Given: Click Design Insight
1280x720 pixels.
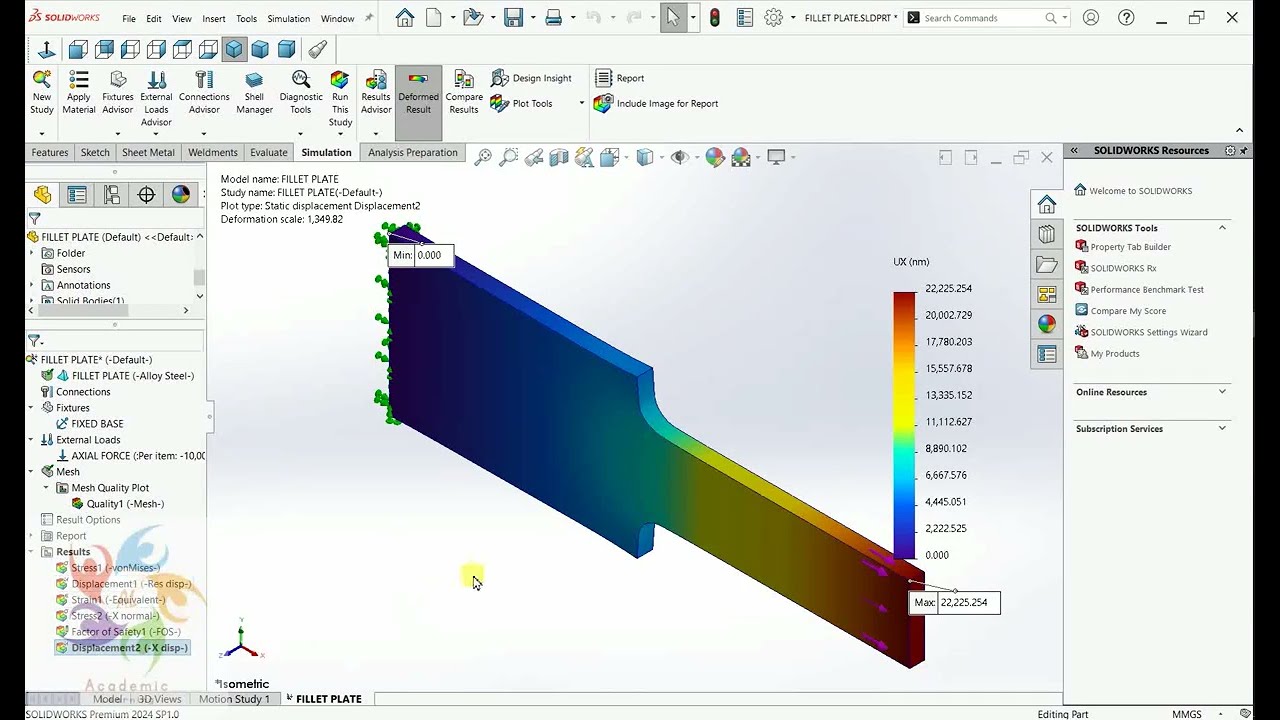Looking at the screenshot, I should coord(531,78).
